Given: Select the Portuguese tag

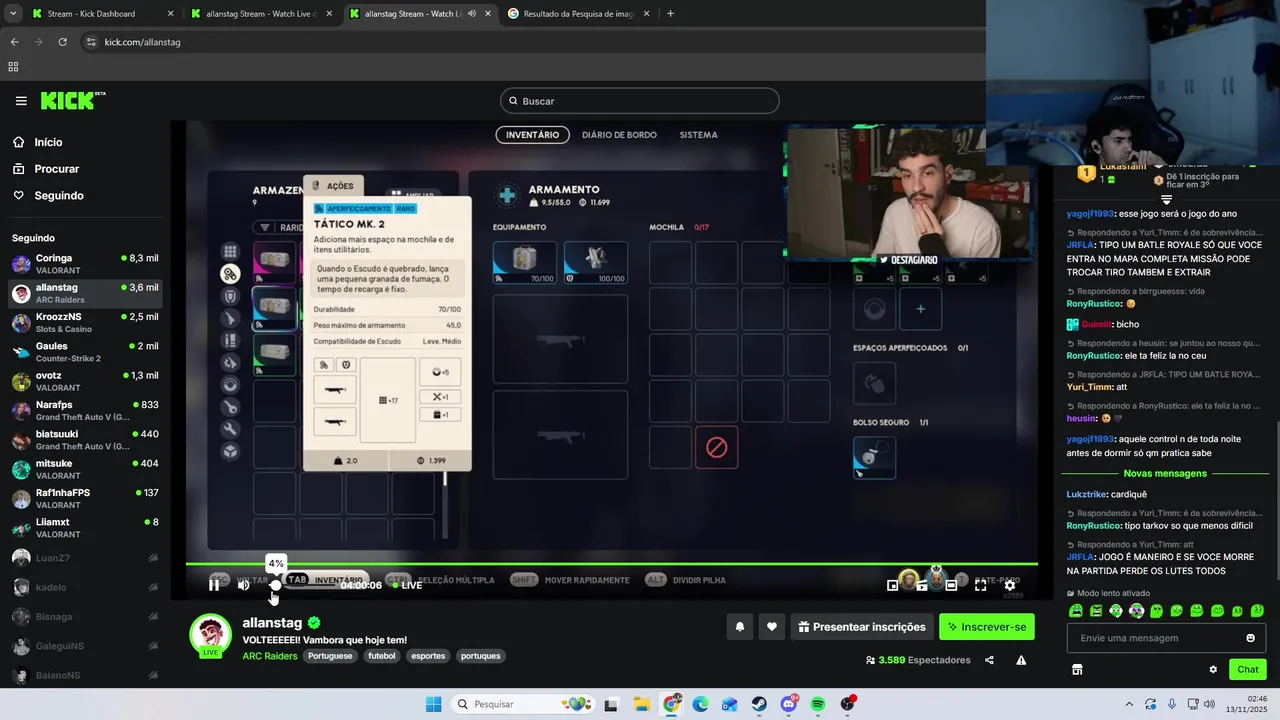Looking at the screenshot, I should coord(330,656).
